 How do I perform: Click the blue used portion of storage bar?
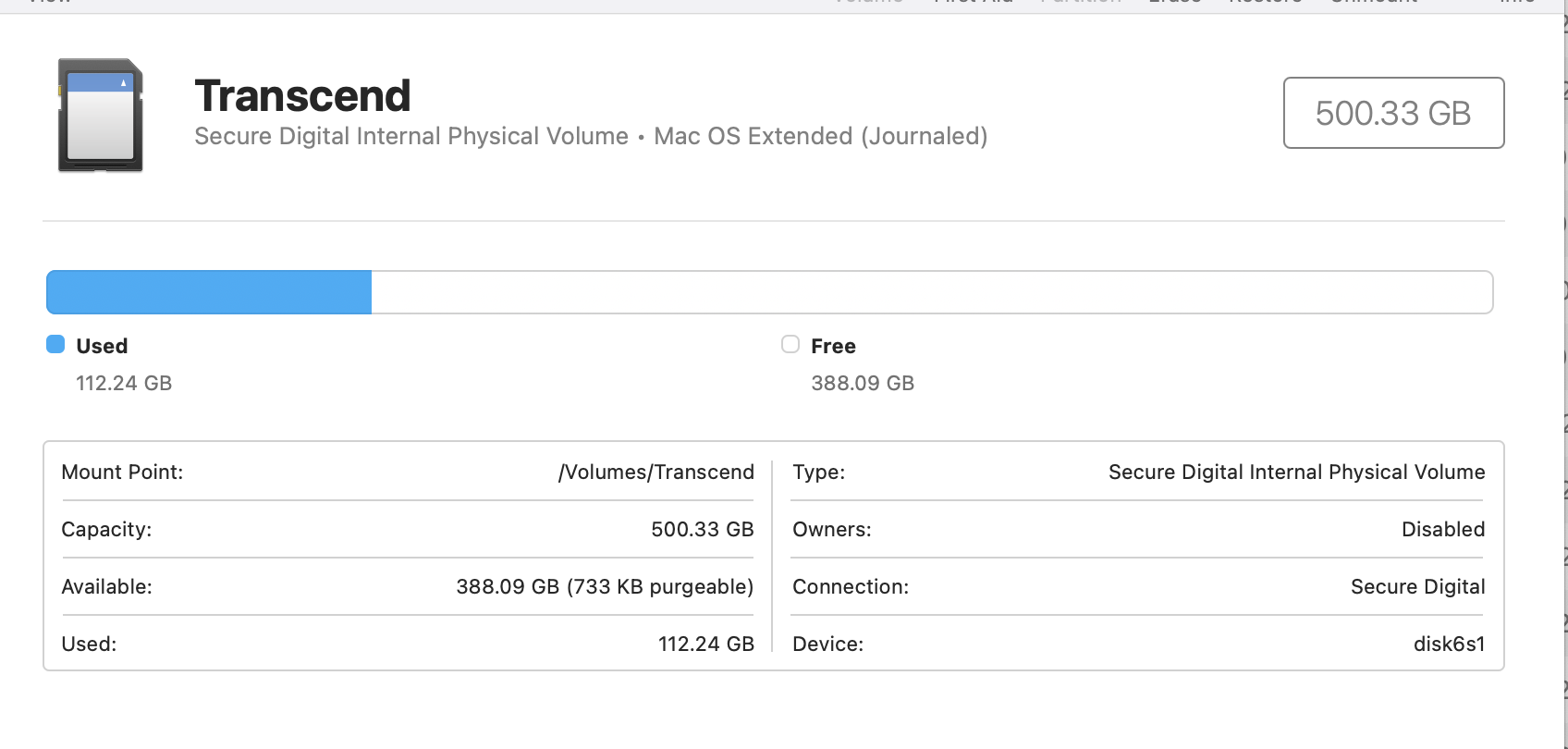(209, 292)
